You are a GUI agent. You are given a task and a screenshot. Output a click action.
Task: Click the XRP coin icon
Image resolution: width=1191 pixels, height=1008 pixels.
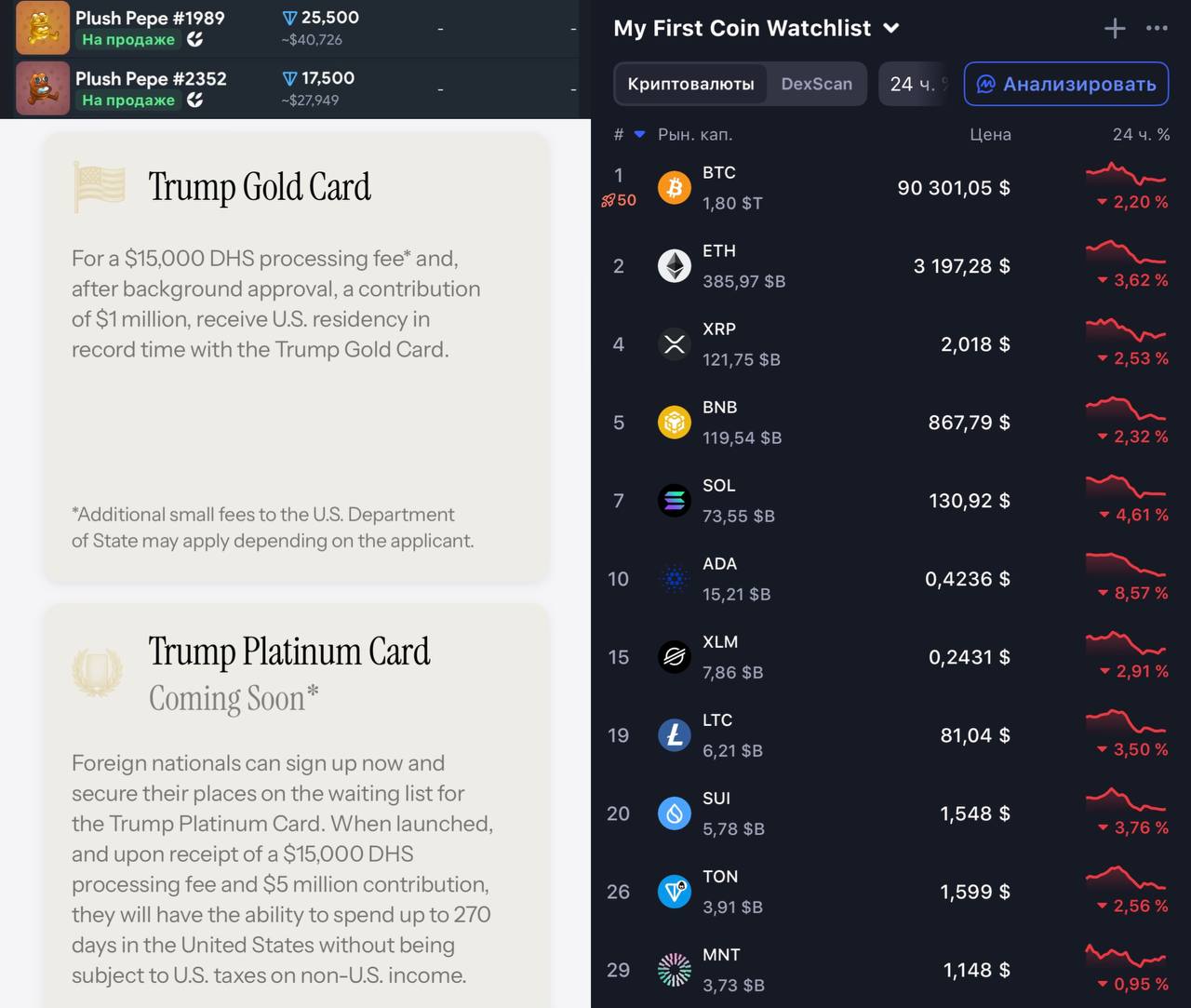click(675, 344)
